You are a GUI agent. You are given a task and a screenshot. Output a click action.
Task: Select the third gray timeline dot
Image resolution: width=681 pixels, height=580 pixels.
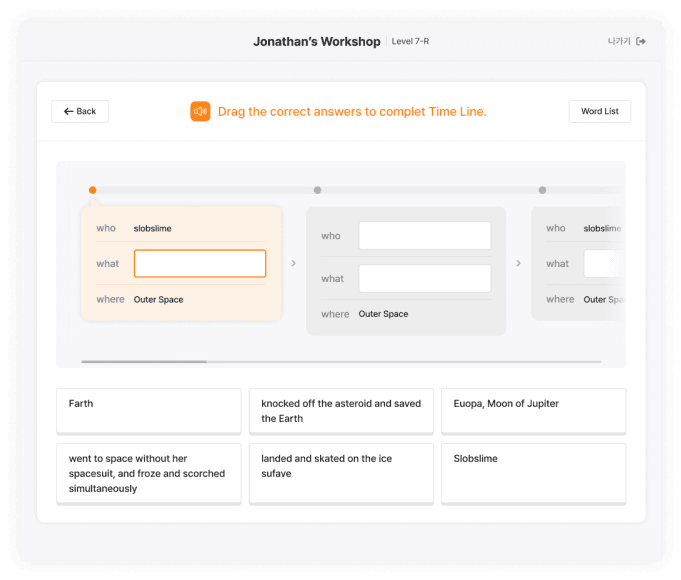point(542,190)
